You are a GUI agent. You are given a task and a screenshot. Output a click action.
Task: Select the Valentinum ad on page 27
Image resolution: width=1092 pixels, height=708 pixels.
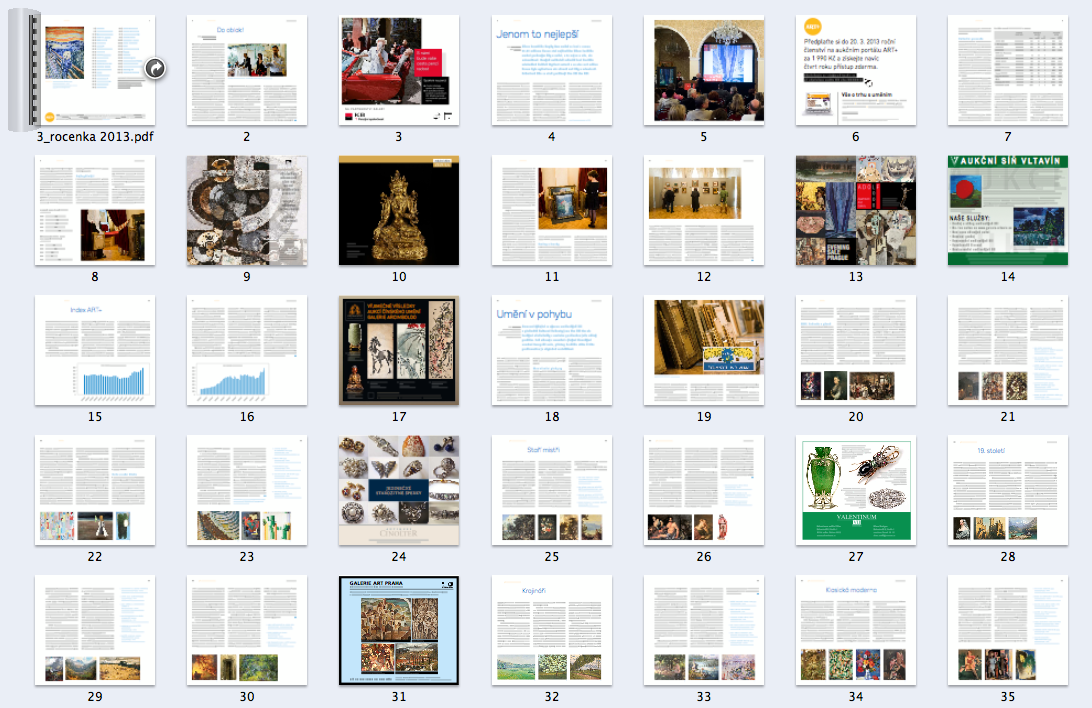click(855, 490)
